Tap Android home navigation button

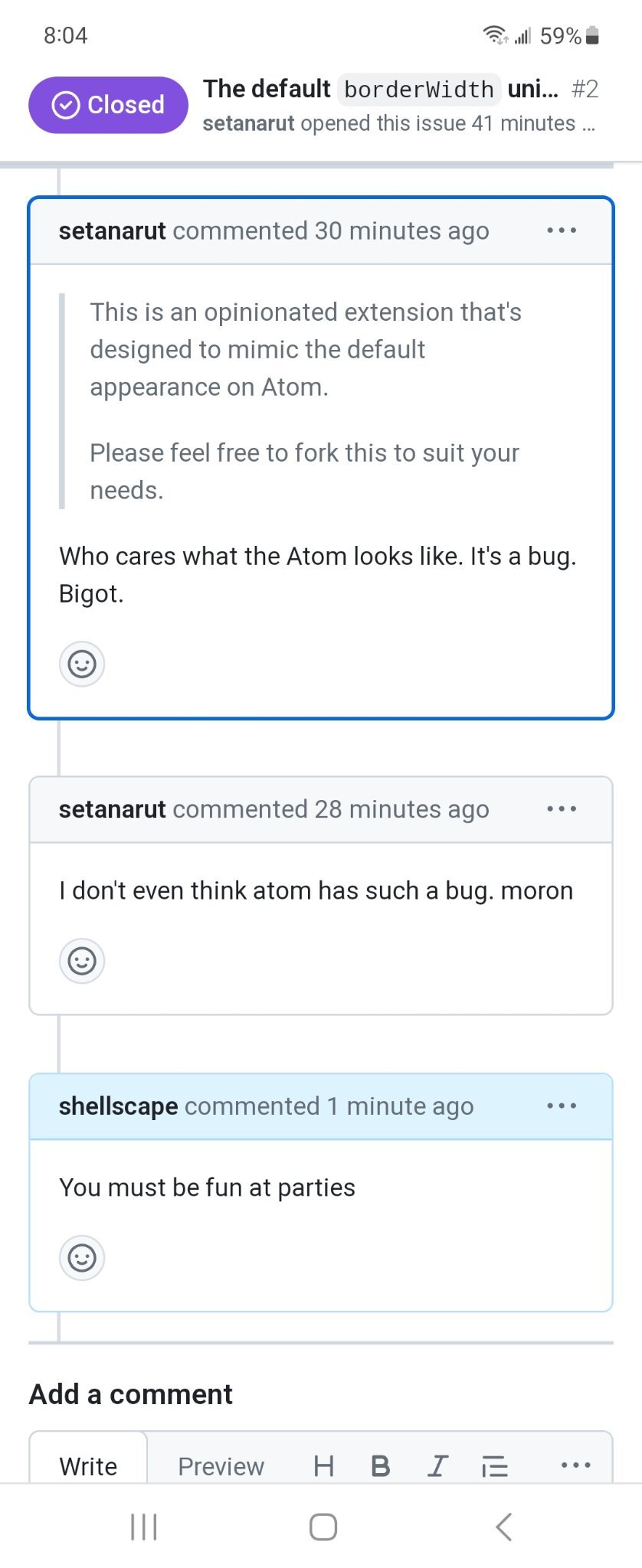pyautogui.click(x=323, y=1527)
